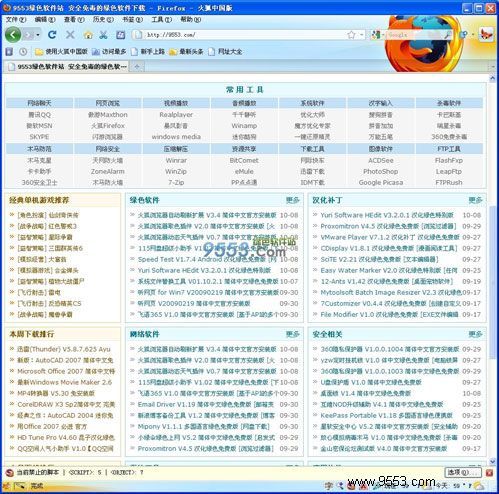Click 更多 in the 安全相关 section
The width and height of the screenshot is (499, 494).
pos(475,334)
